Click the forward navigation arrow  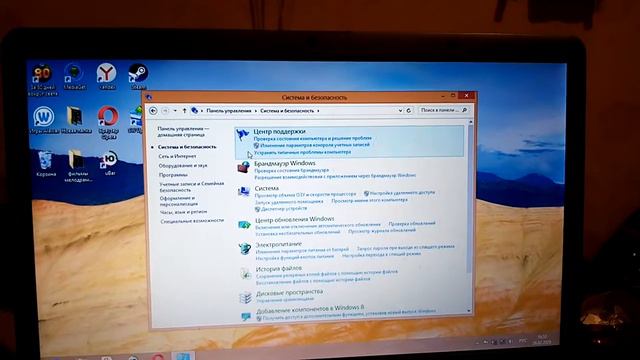coord(165,111)
